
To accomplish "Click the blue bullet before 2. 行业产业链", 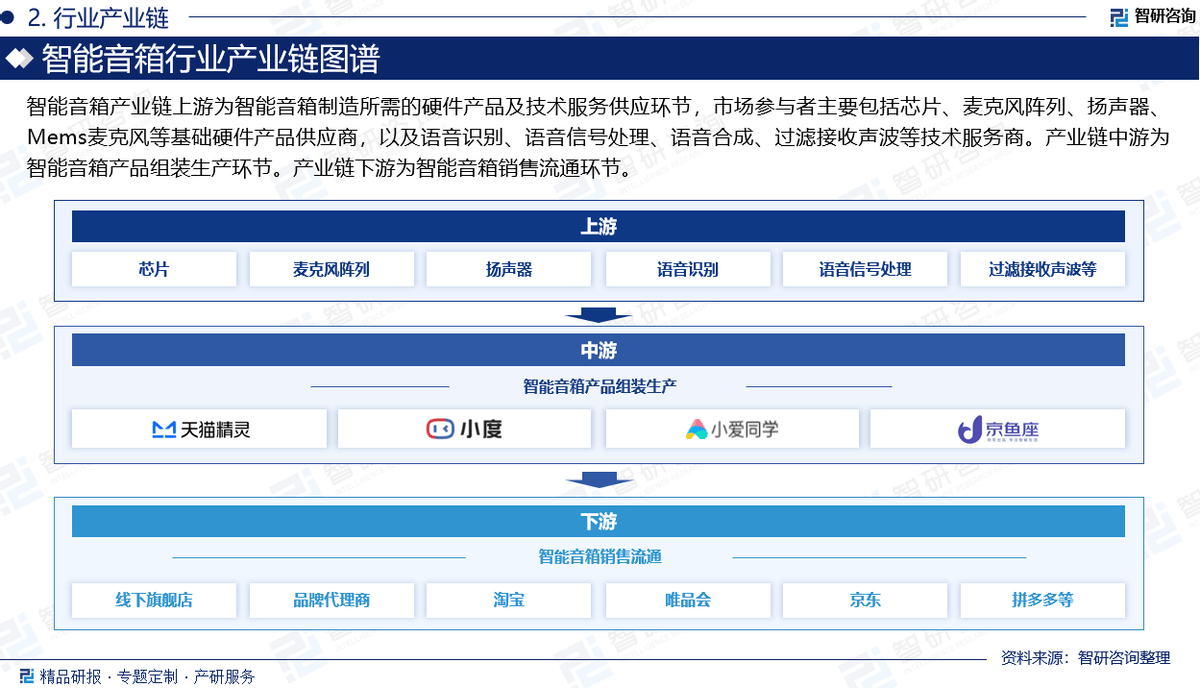I will (x=8, y=16).
